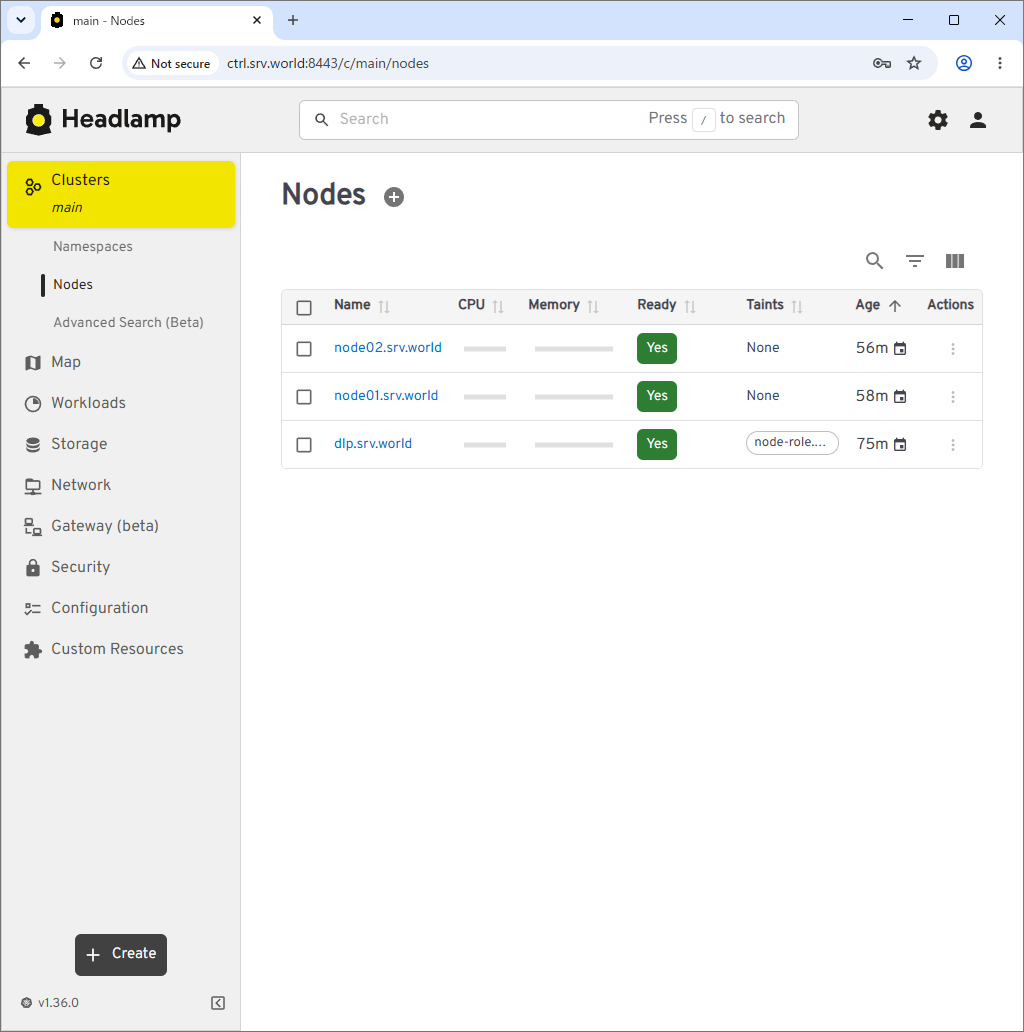Image resolution: width=1024 pixels, height=1032 pixels.
Task: Tick the checkbox for dlp.srv.world
Action: [304, 444]
